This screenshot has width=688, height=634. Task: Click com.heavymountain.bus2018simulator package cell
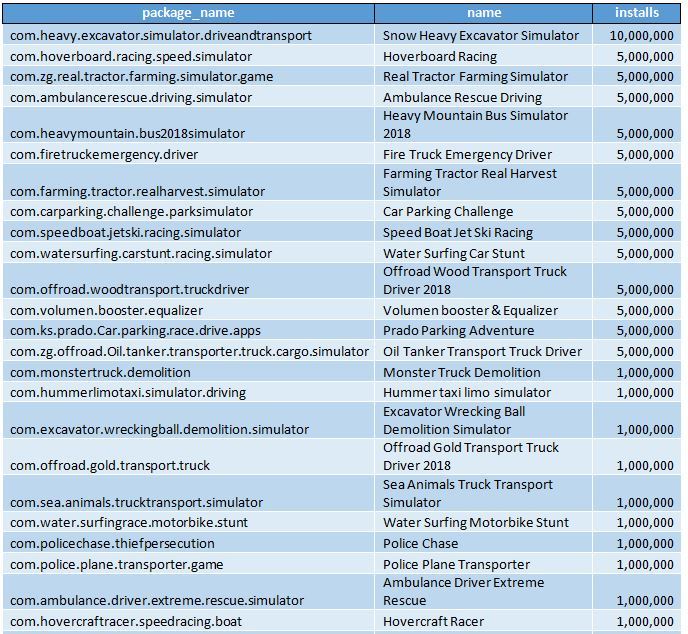[188, 125]
